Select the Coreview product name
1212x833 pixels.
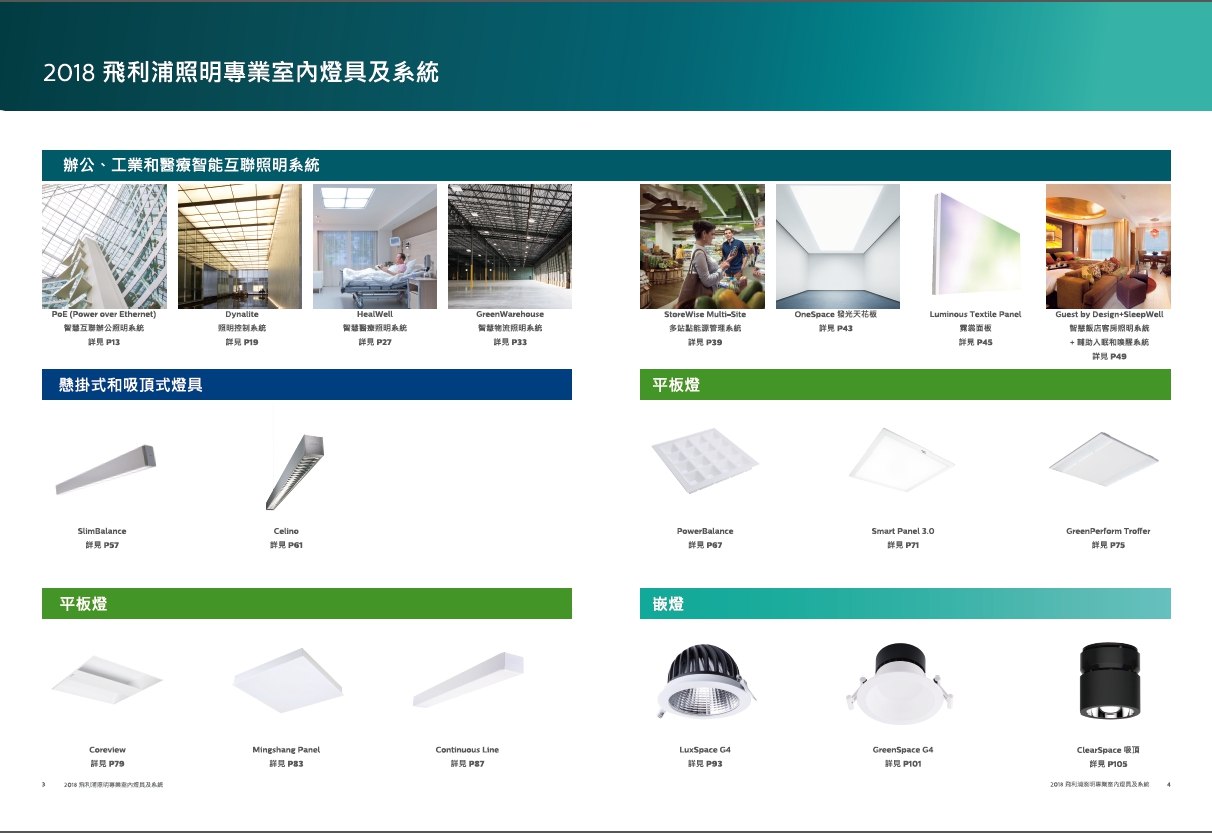coord(107,749)
